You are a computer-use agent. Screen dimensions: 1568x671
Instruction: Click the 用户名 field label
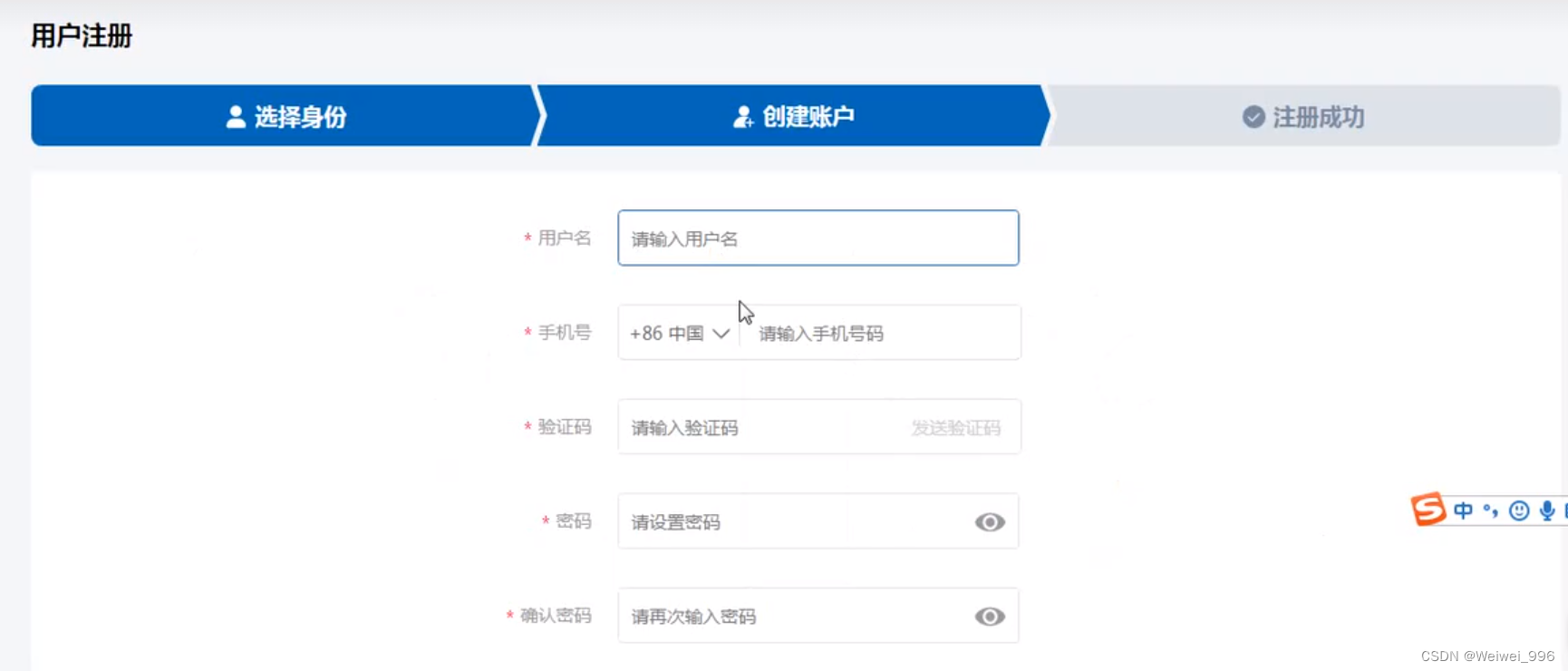point(564,238)
